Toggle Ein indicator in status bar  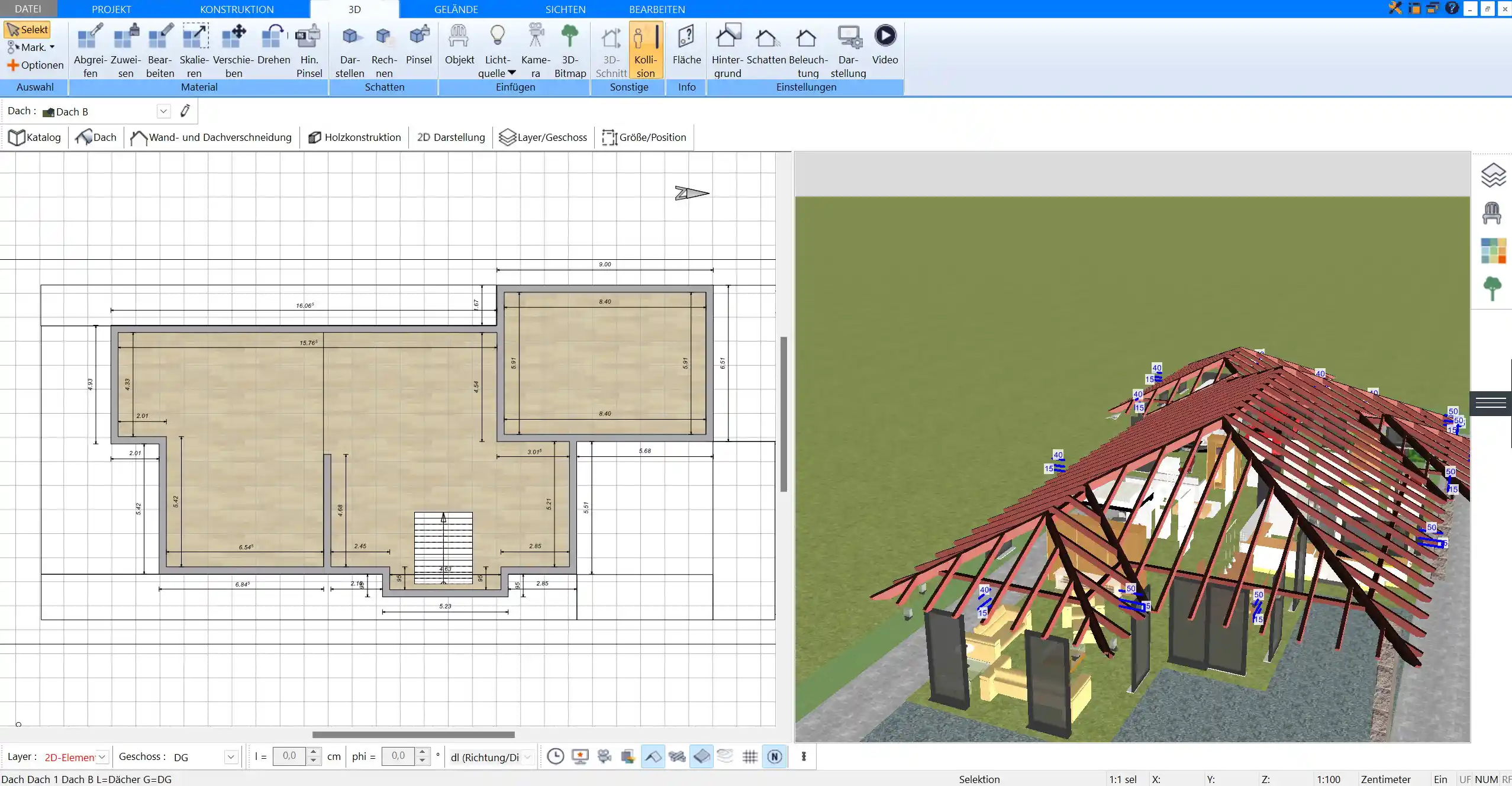pos(1440,779)
